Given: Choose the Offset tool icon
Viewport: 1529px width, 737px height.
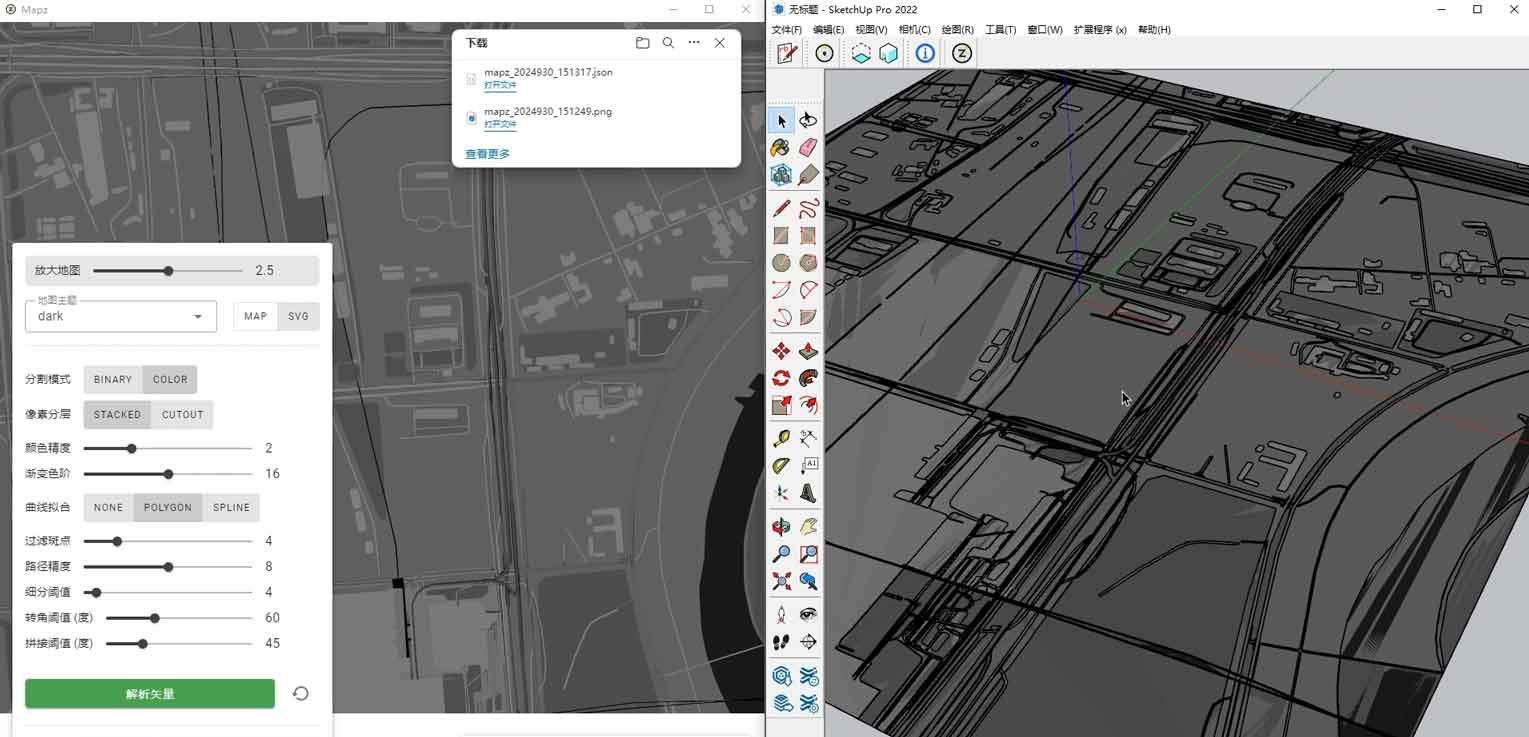Looking at the screenshot, I should [808, 405].
